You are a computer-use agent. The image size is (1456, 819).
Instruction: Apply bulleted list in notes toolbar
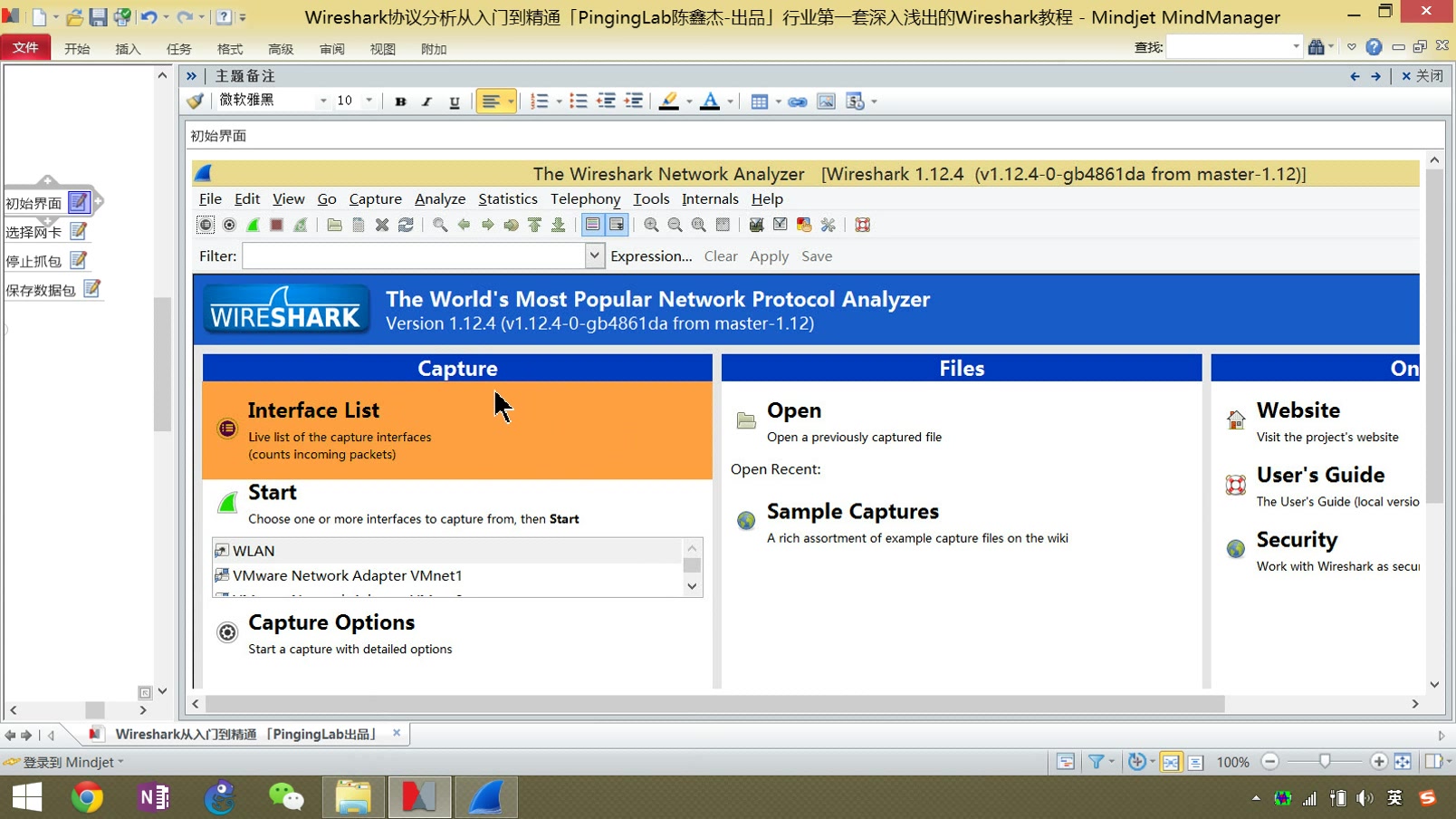(579, 101)
